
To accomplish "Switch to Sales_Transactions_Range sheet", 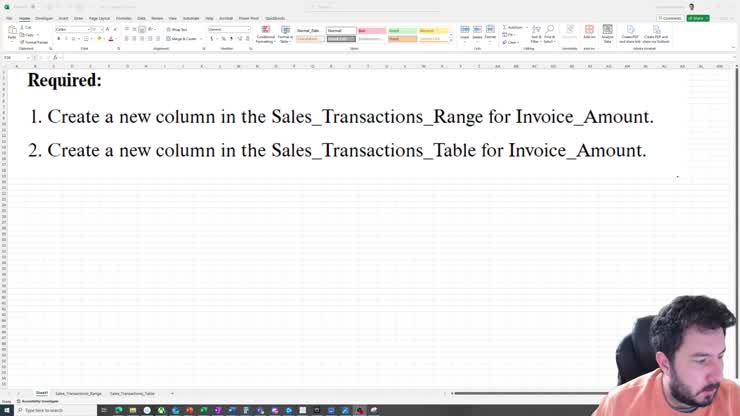I will pyautogui.click(x=78, y=393).
